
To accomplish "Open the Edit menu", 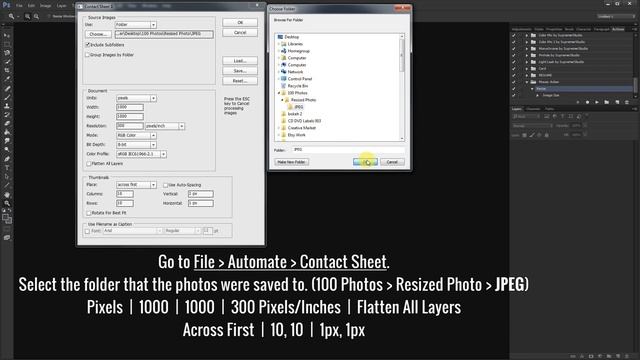I will coord(31,6).
